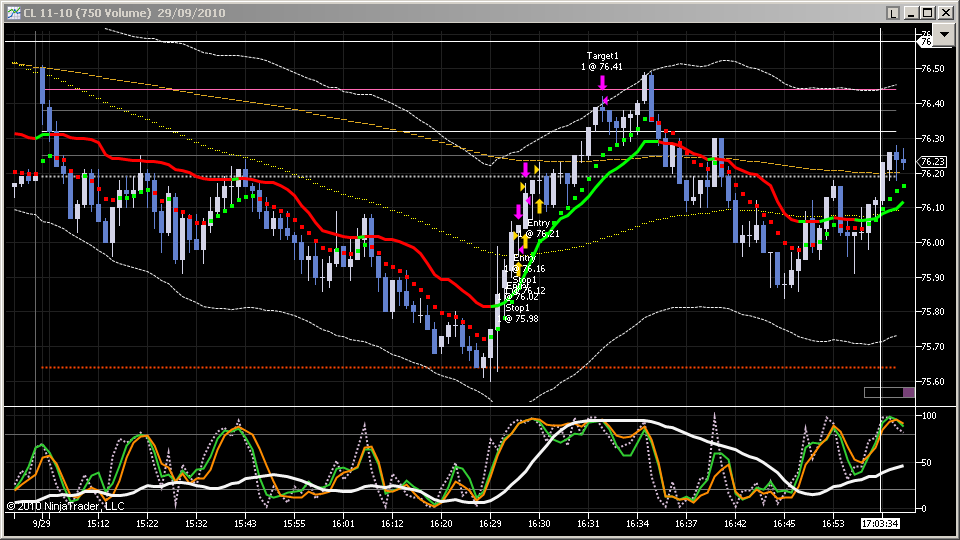Click the 15:55 time axis label
This screenshot has width=960, height=540.
coord(294,523)
